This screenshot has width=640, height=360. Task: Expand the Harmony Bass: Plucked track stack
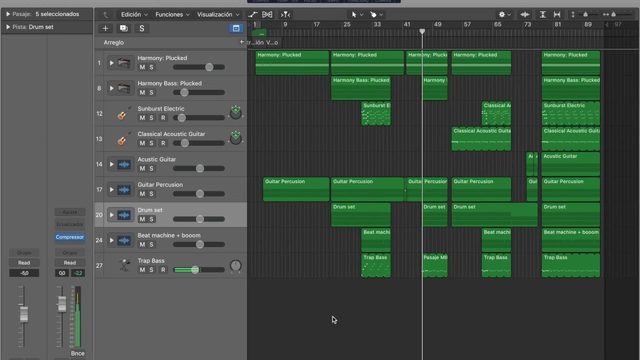(111, 88)
